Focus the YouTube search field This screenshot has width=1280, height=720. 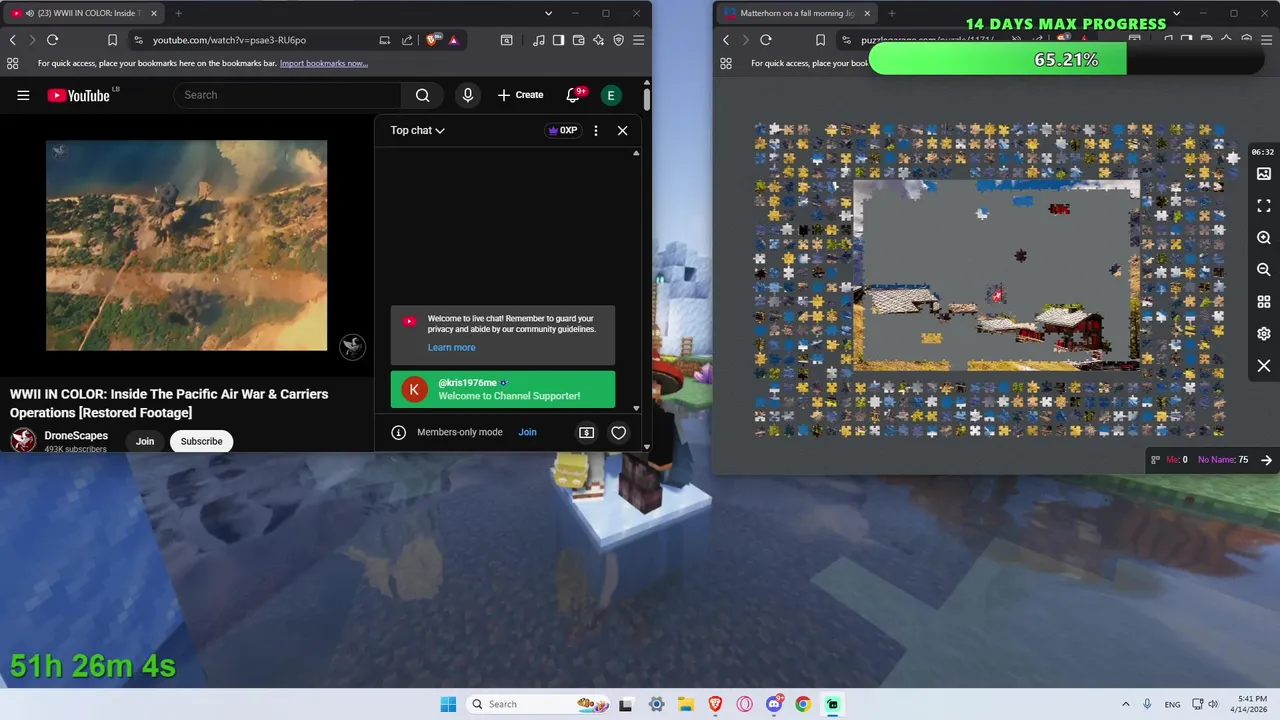(x=288, y=95)
